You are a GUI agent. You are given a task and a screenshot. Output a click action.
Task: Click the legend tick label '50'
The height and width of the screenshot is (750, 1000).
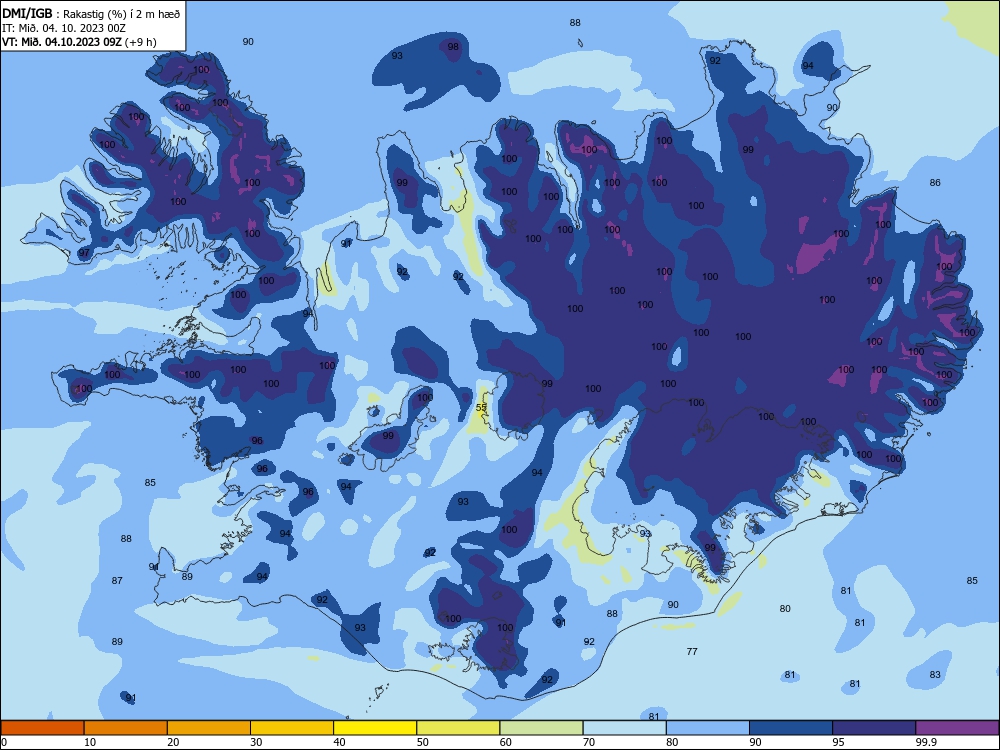pos(423,742)
